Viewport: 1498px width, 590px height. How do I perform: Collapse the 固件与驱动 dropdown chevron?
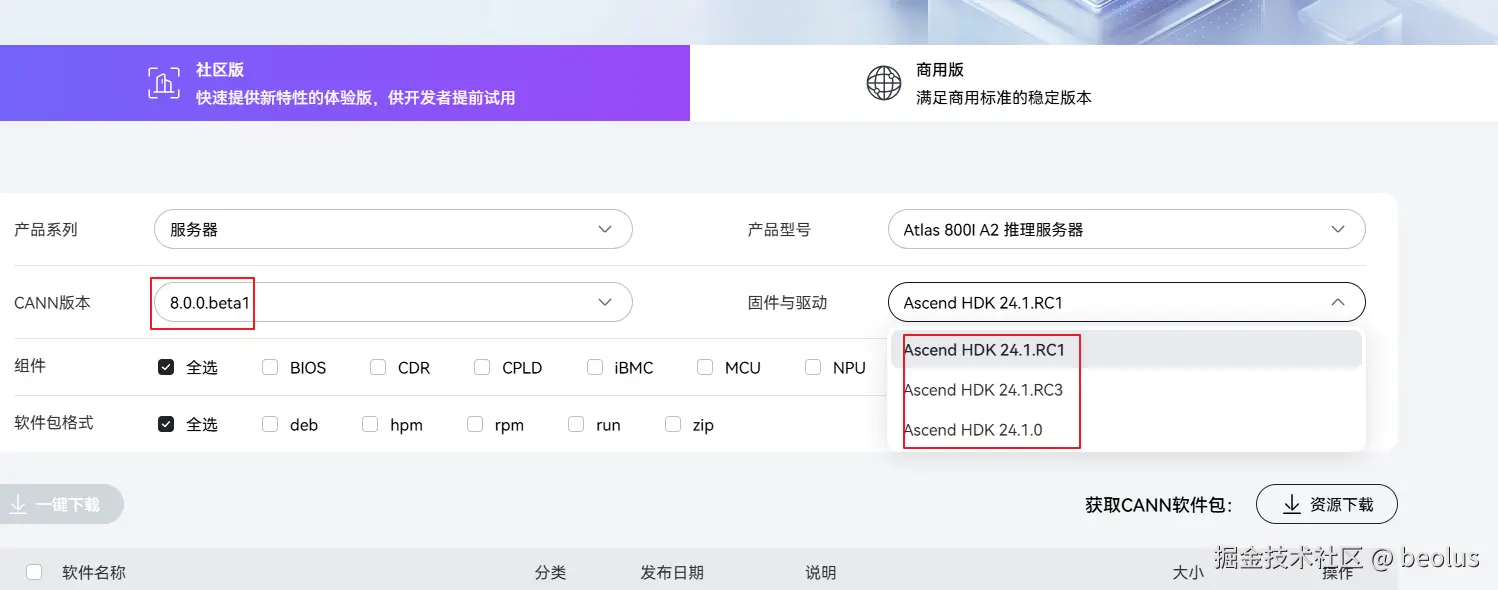[1337, 302]
